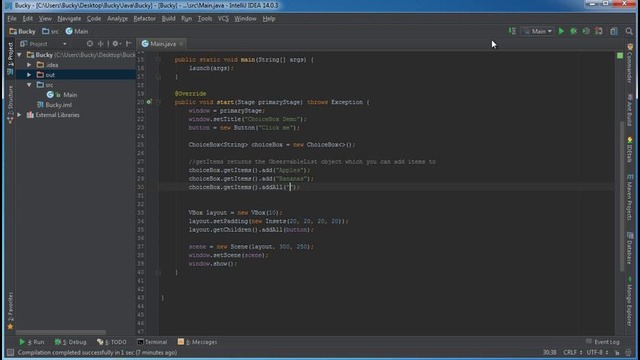Open the IDEtalk side panel

pyautogui.click(x=630, y=150)
